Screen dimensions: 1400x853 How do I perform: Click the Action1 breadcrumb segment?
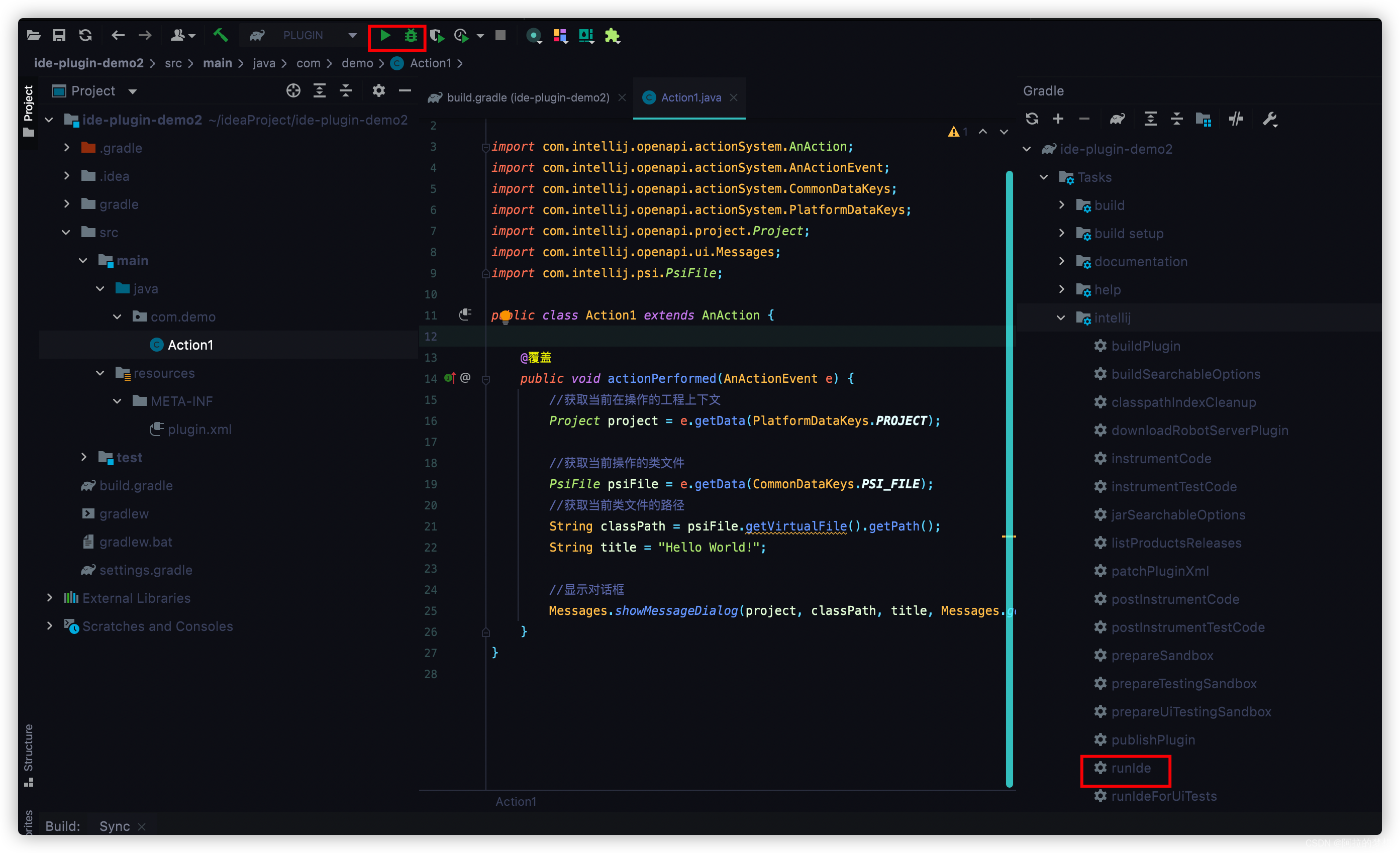(x=430, y=63)
